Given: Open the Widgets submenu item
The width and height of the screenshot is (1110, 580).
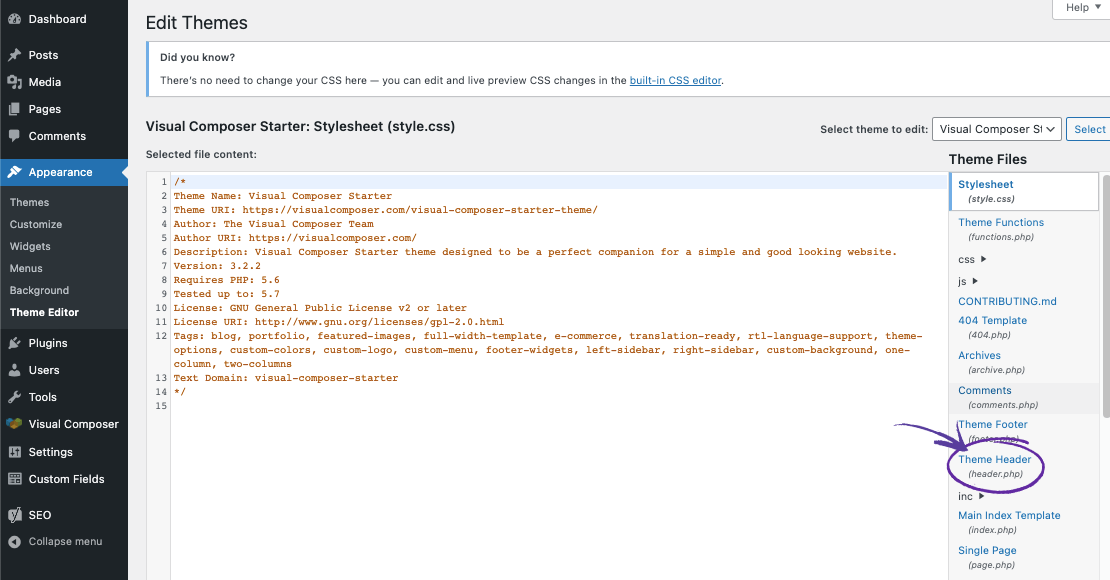Looking at the screenshot, I should [30, 246].
